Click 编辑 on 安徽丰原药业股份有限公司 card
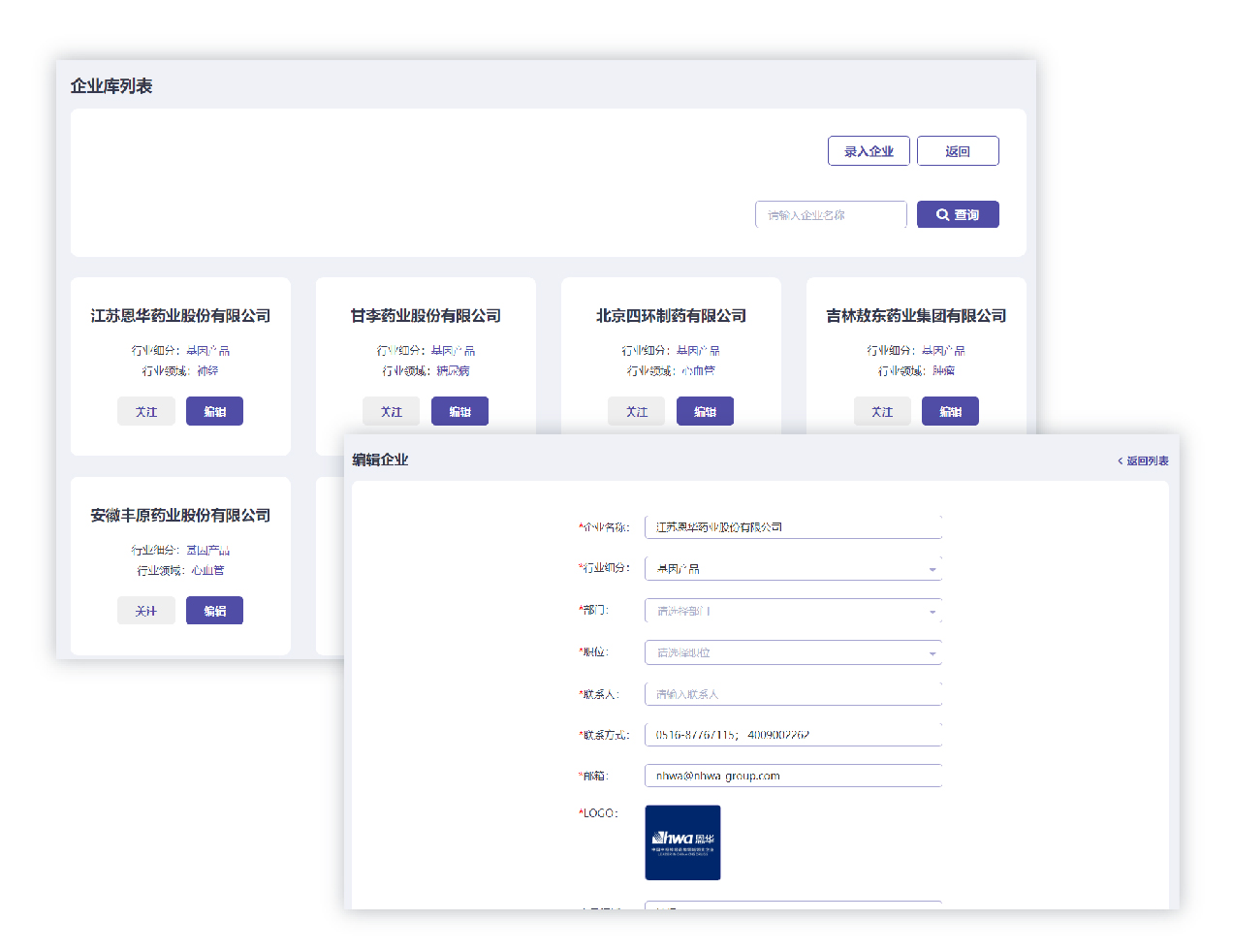 [214, 611]
